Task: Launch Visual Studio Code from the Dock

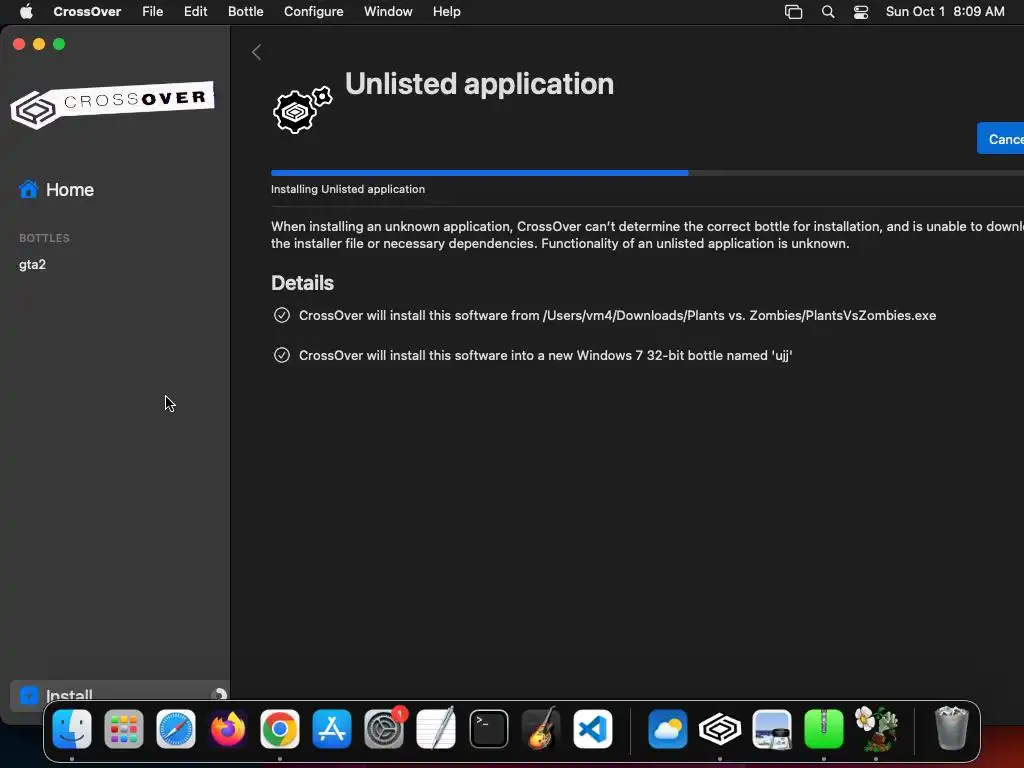Action: pyautogui.click(x=593, y=728)
